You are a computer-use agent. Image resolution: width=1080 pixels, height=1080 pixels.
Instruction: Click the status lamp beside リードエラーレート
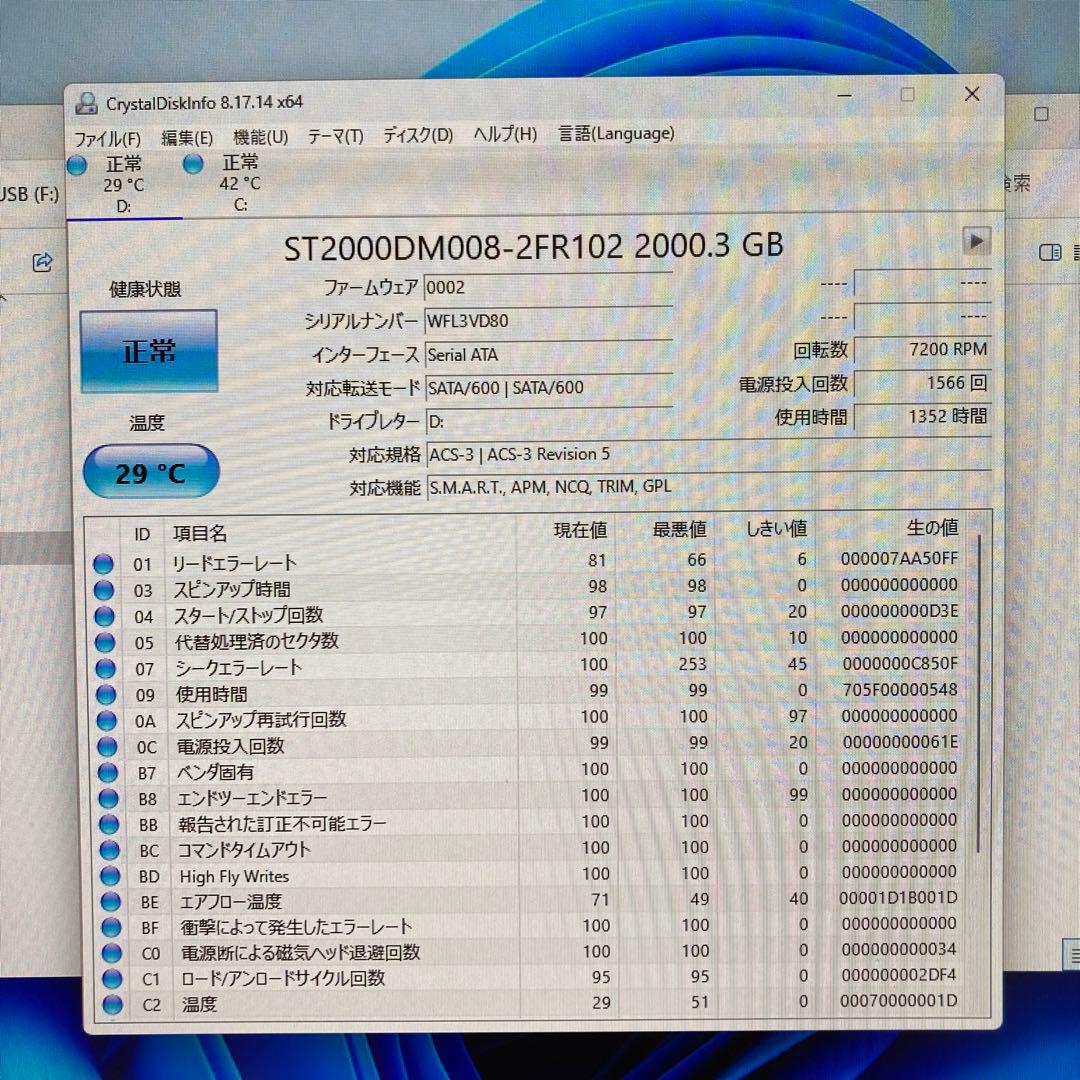point(103,564)
